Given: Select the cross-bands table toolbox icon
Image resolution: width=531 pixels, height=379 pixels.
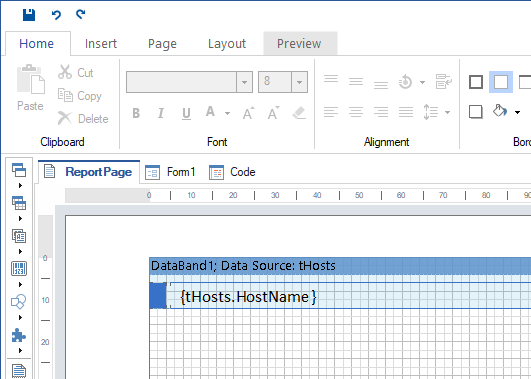Looking at the screenshot, I should click(19, 203).
